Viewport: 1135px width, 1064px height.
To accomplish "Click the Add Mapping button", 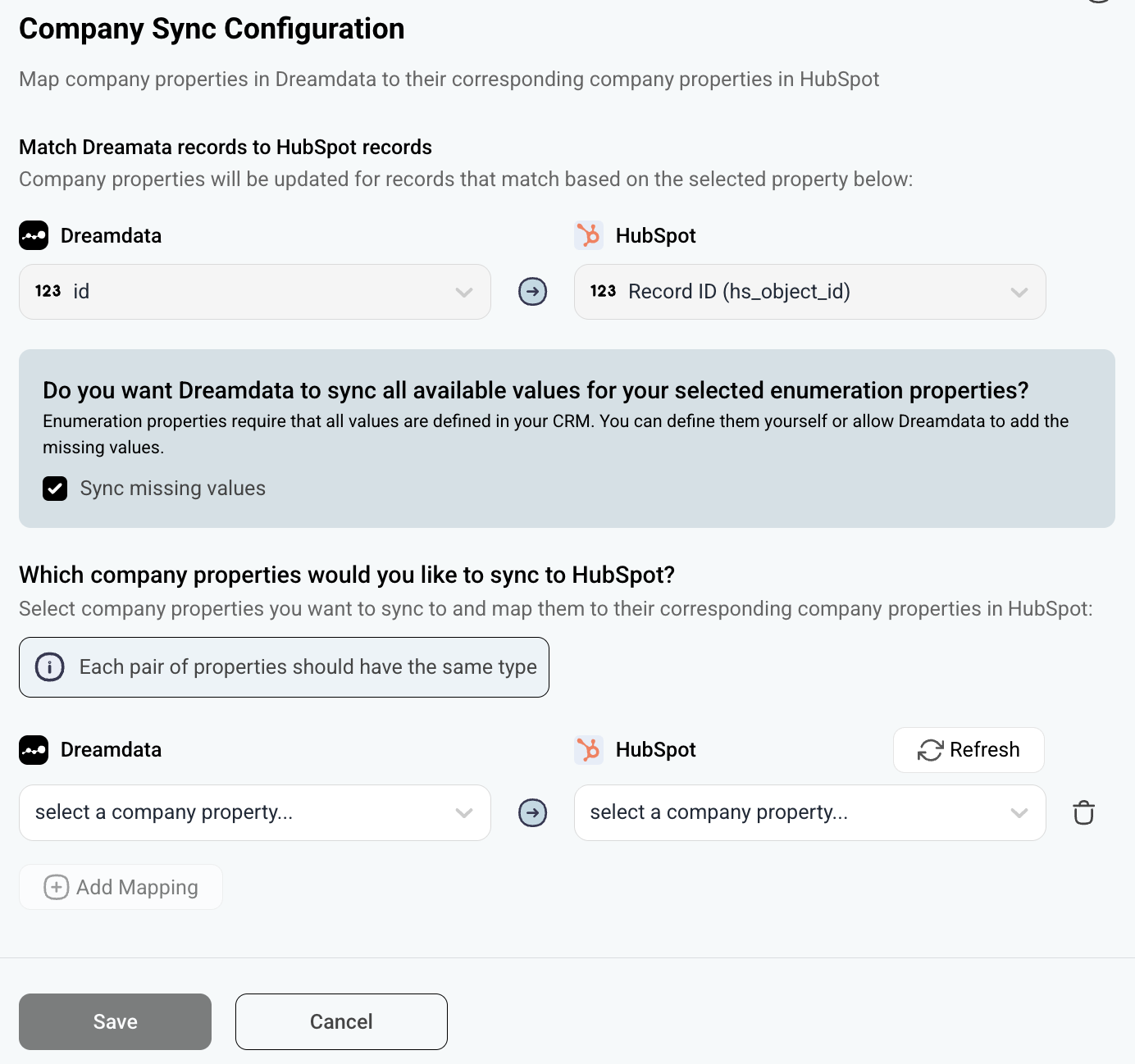I will pos(121,887).
